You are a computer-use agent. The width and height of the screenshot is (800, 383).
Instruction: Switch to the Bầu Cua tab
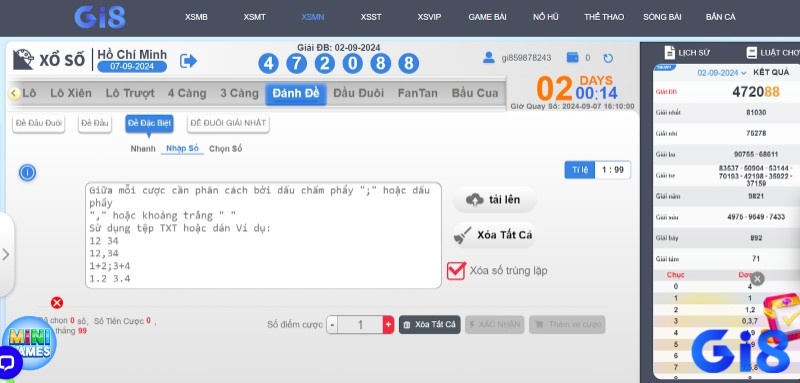475,93
